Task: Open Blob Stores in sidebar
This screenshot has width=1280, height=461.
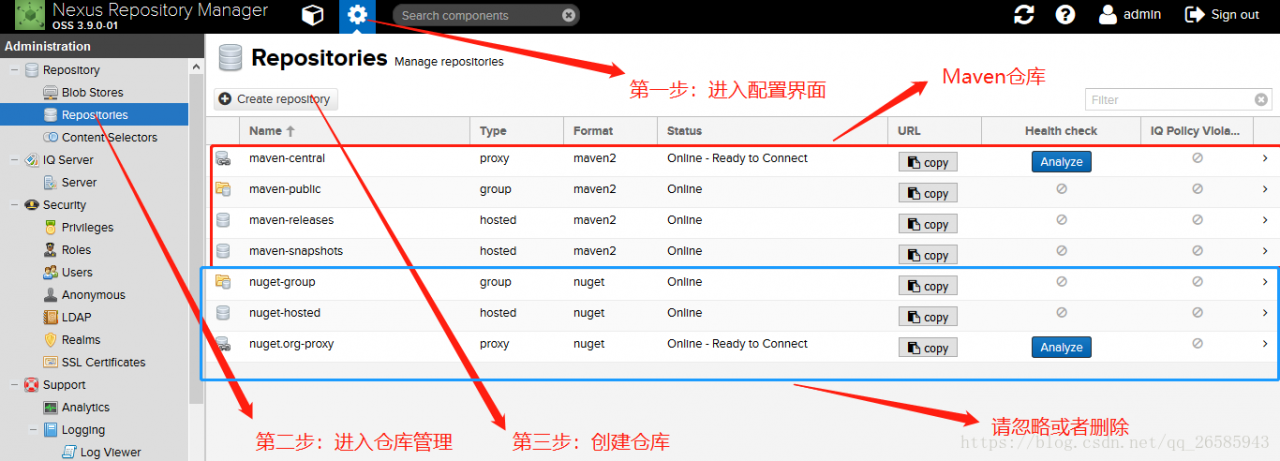Action: pos(92,92)
